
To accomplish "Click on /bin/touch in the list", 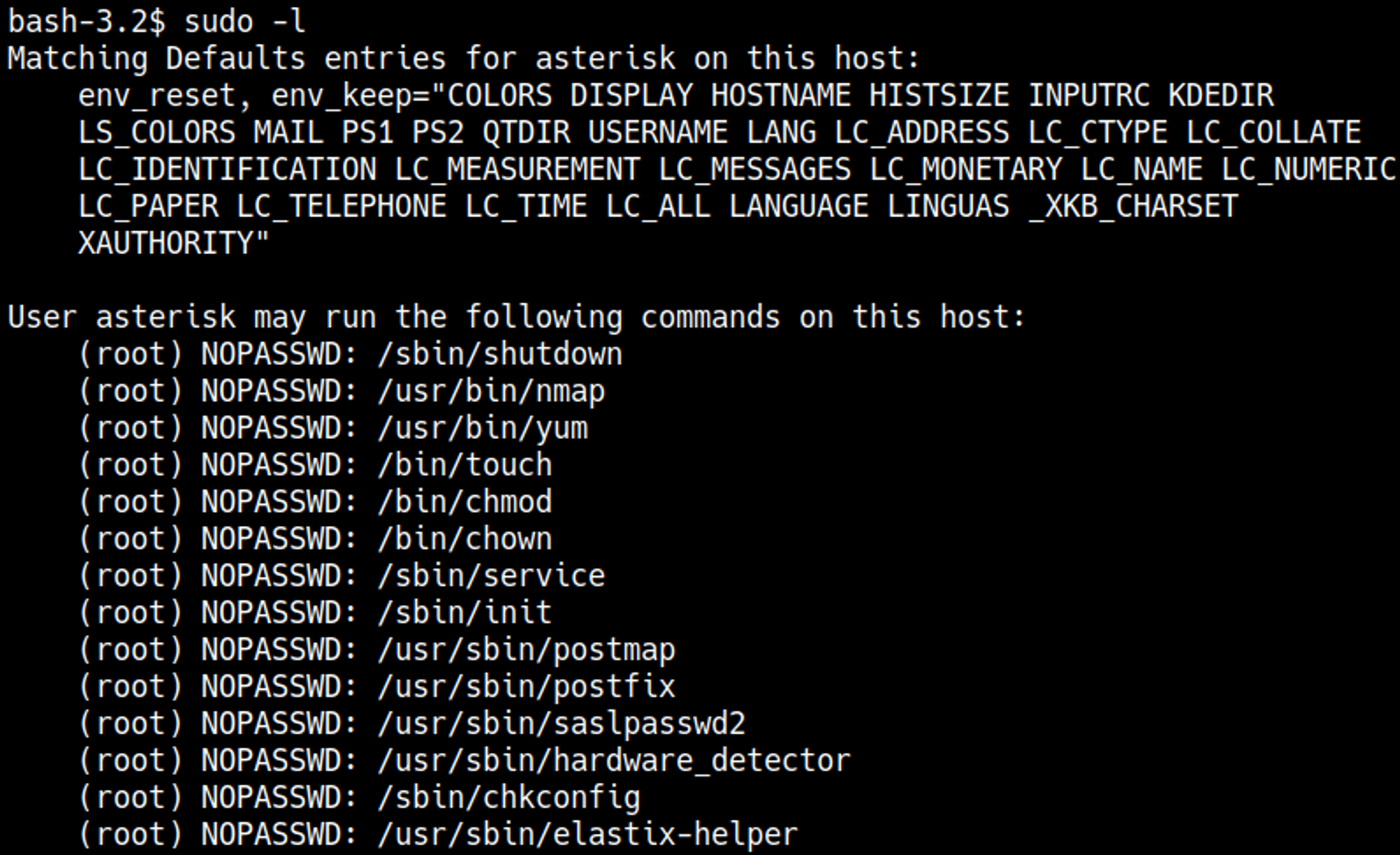I will pos(465,466).
